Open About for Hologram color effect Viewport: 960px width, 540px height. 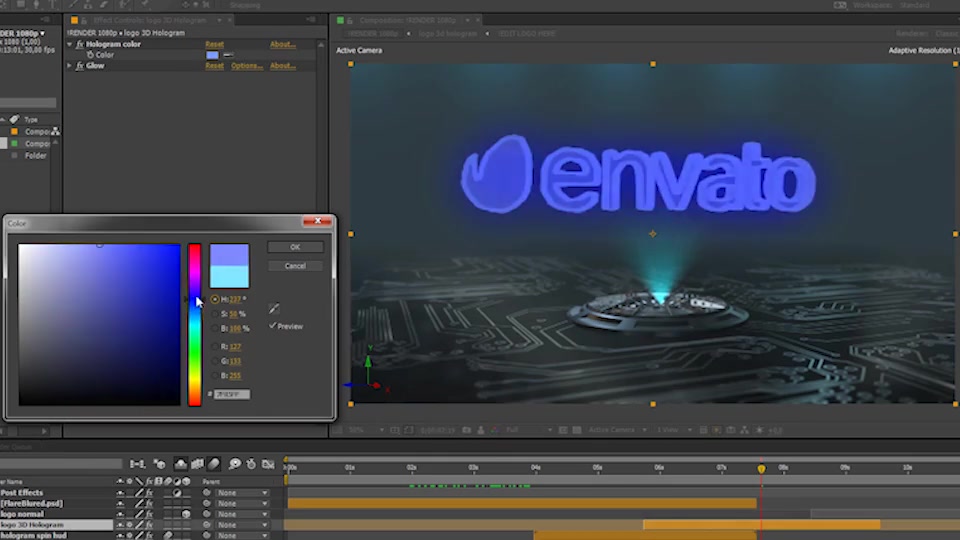[283, 44]
